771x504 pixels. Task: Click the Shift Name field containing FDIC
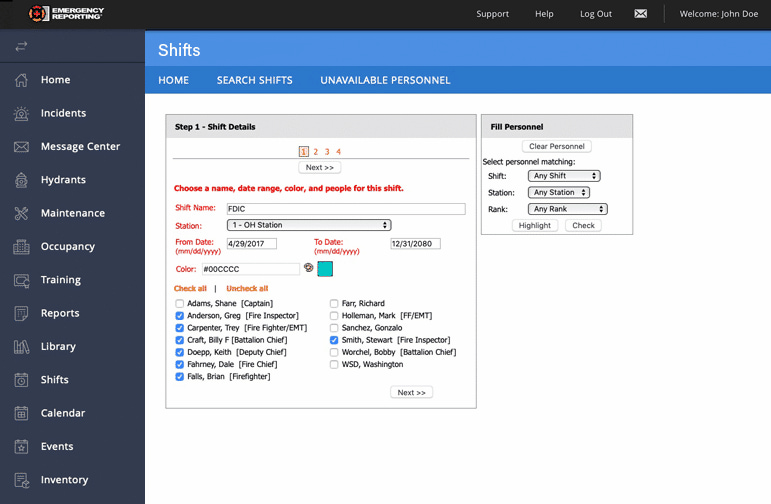coord(346,209)
